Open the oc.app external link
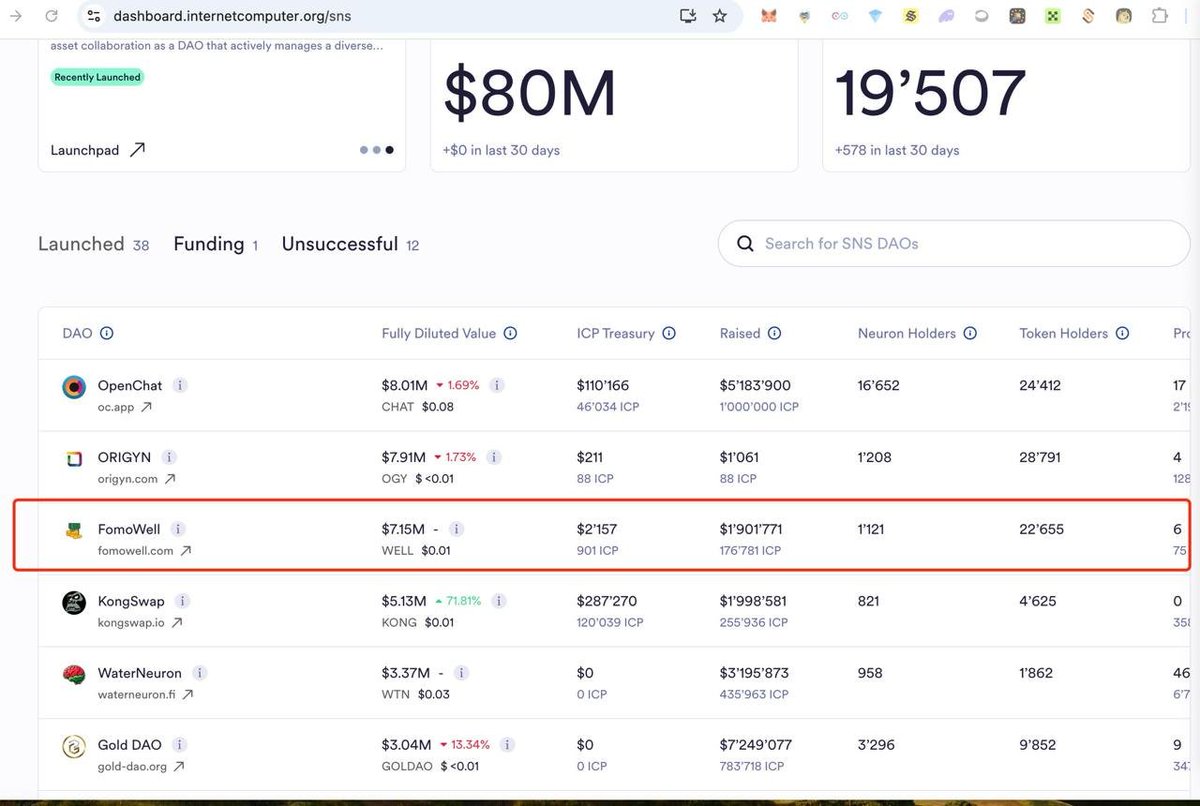The width and height of the screenshot is (1200, 806). coord(125,407)
